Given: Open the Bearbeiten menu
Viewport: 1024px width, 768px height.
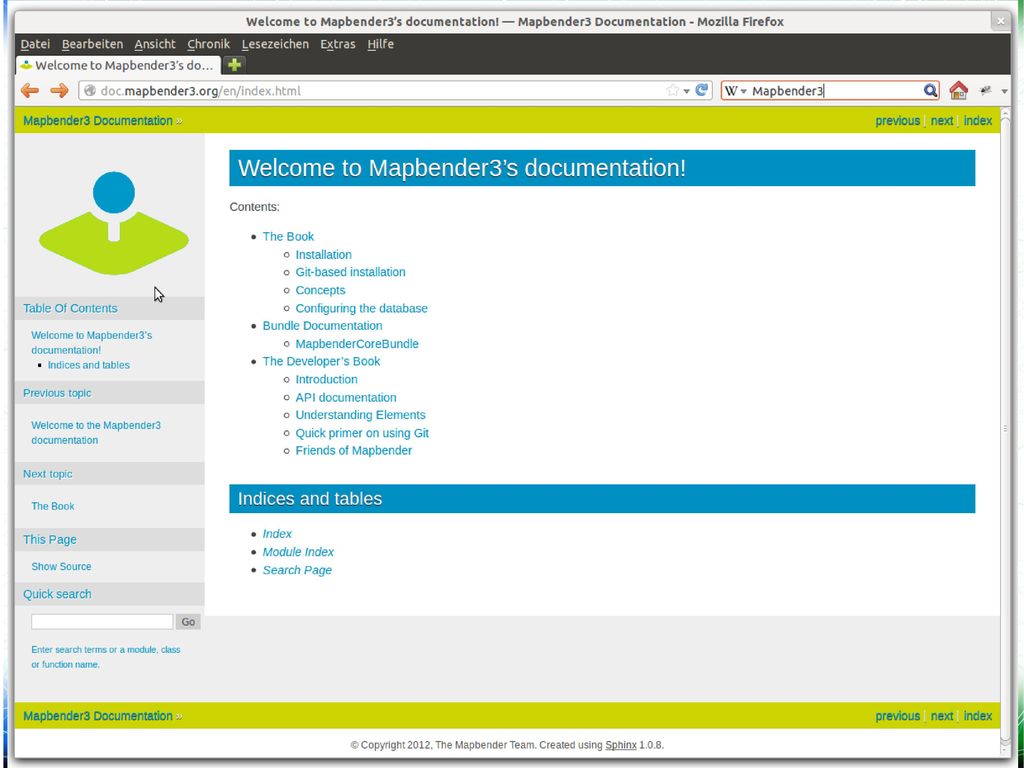Looking at the screenshot, I should [92, 44].
